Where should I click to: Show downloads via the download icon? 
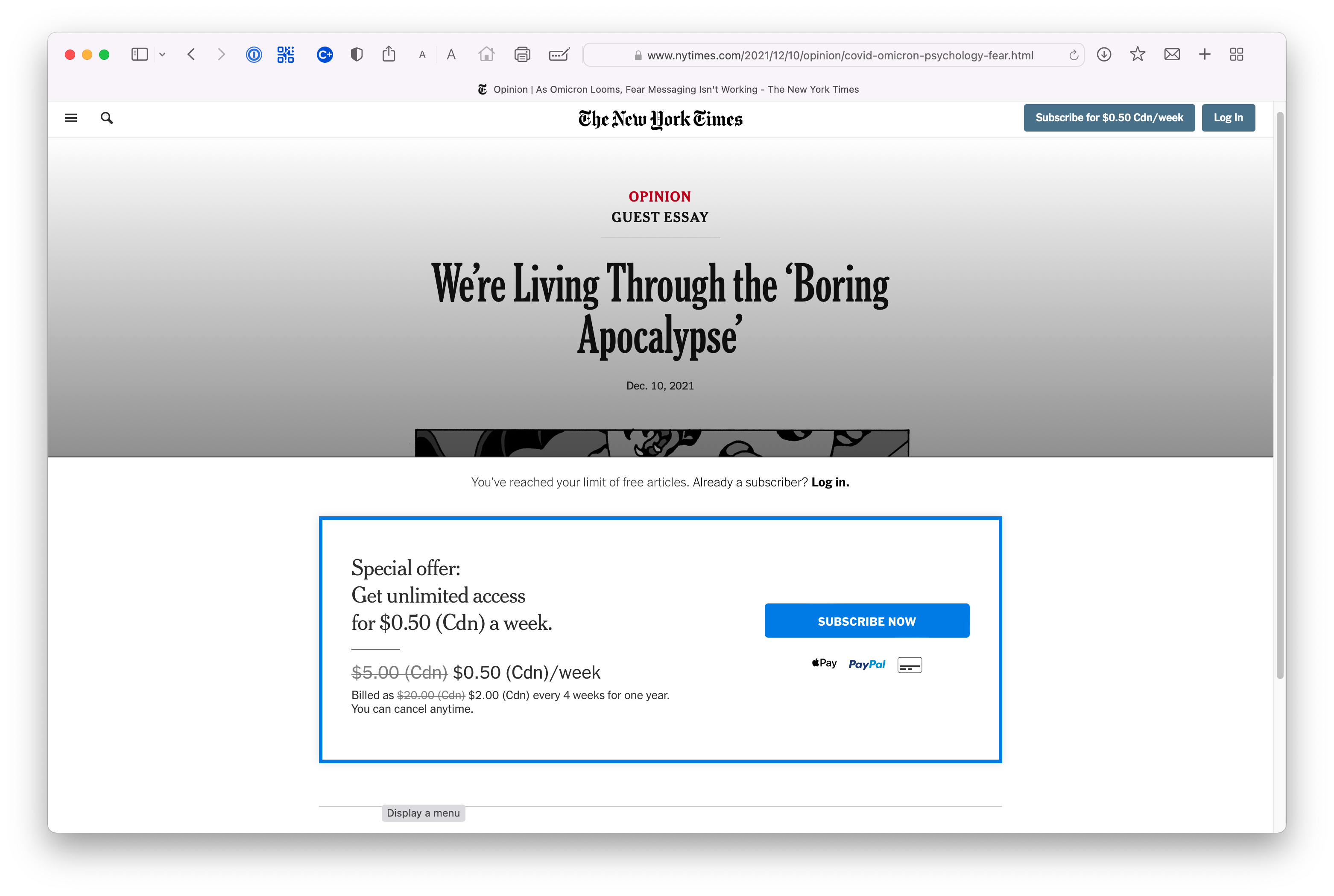[1104, 55]
